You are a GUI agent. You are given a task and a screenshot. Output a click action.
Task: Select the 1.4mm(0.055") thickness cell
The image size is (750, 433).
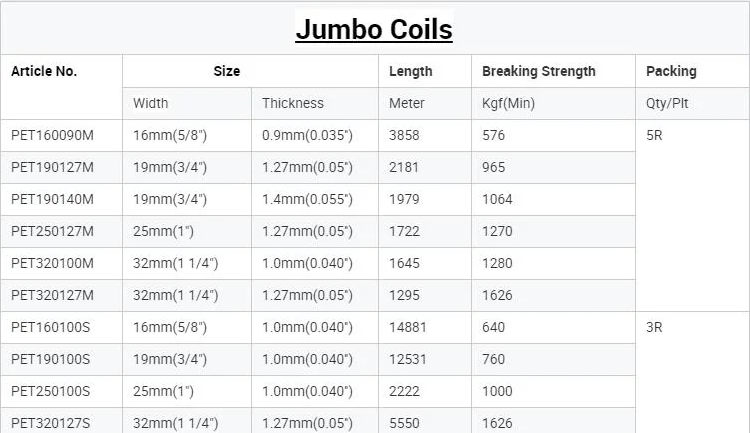[307, 199]
